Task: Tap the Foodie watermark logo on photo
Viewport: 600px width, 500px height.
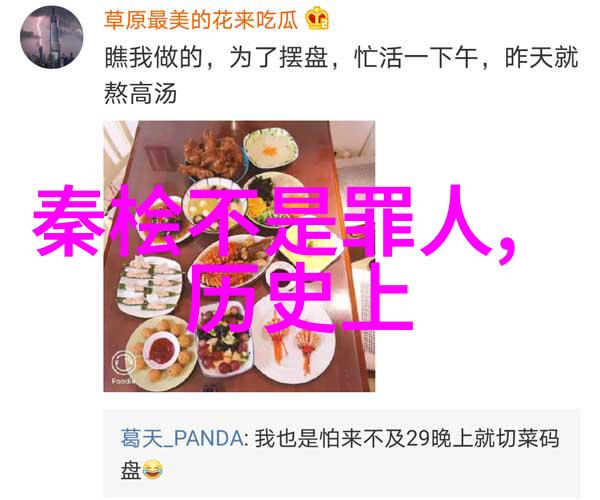Action: pos(123,366)
